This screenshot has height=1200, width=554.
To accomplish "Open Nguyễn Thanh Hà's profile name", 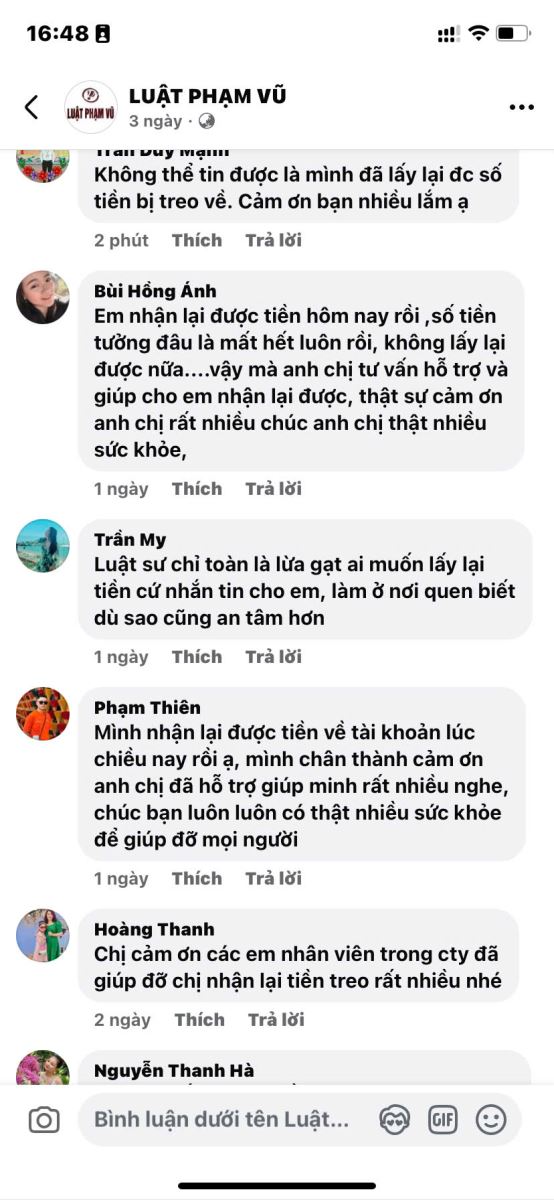I will point(174,1070).
